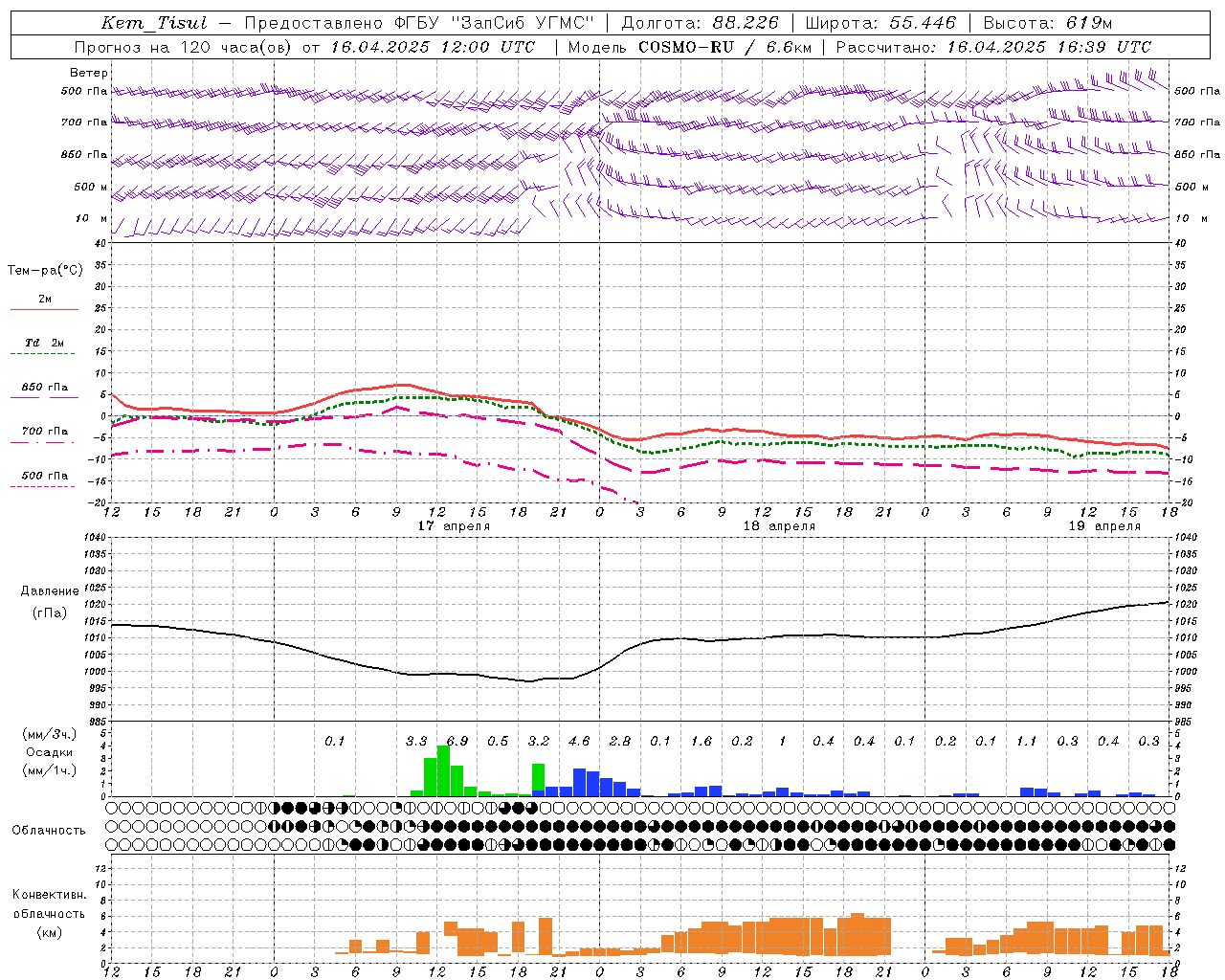The width and height of the screenshot is (1225, 980).
Task: Click the date label "17 апреля"
Action: (x=454, y=526)
